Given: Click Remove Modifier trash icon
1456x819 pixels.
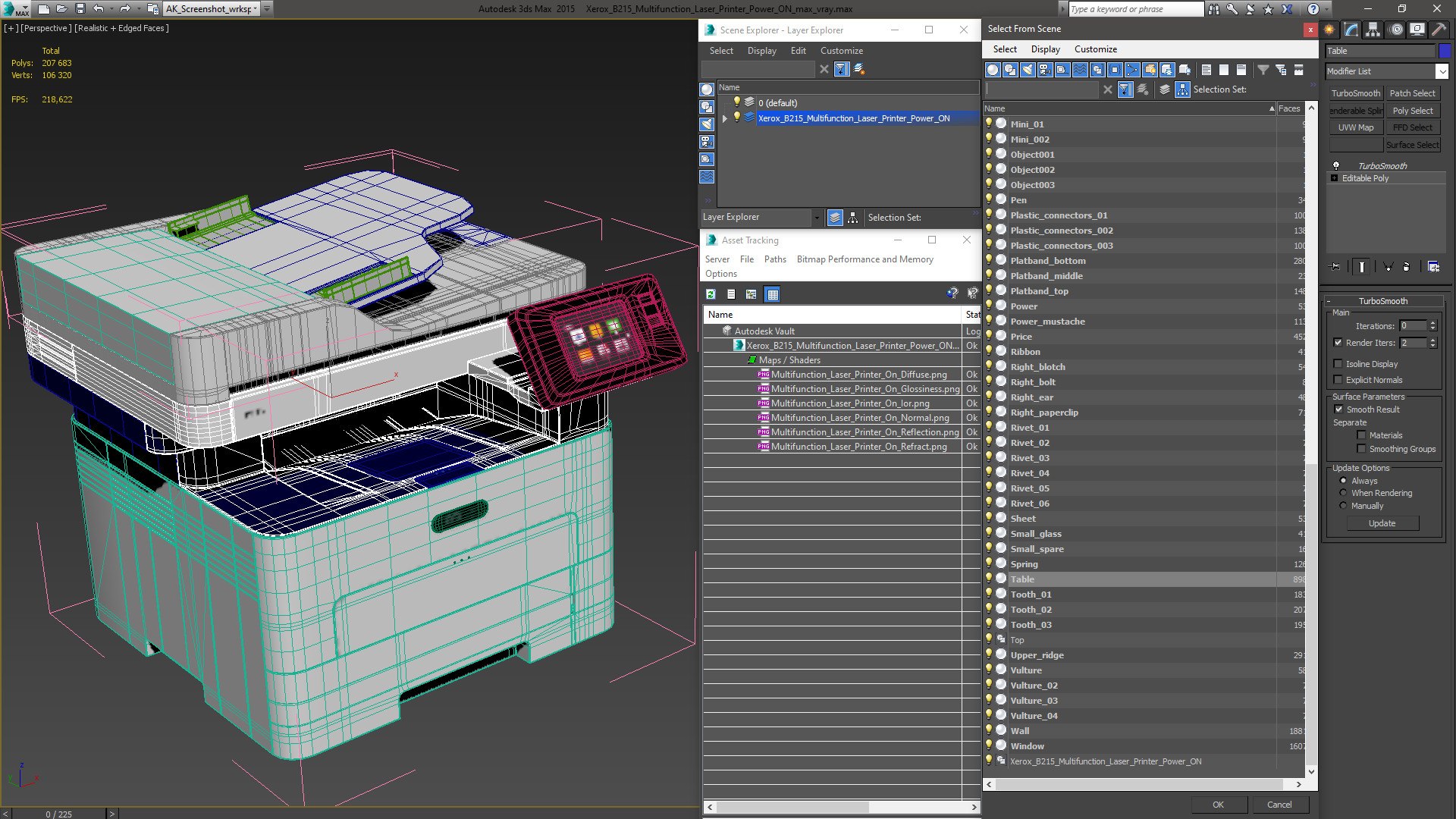Looking at the screenshot, I should 1406,266.
